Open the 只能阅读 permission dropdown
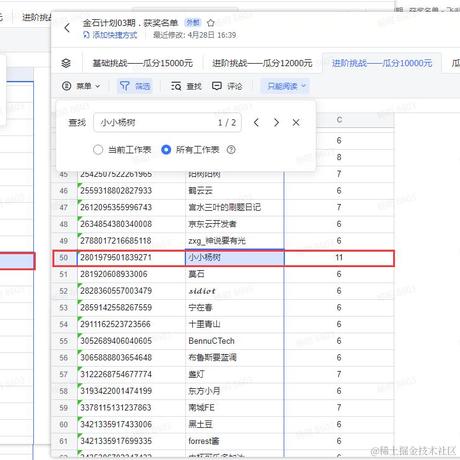 [286, 86]
